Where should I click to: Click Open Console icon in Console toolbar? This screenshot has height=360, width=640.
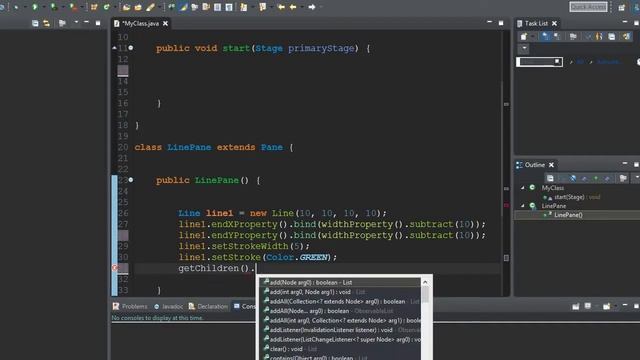(607, 306)
